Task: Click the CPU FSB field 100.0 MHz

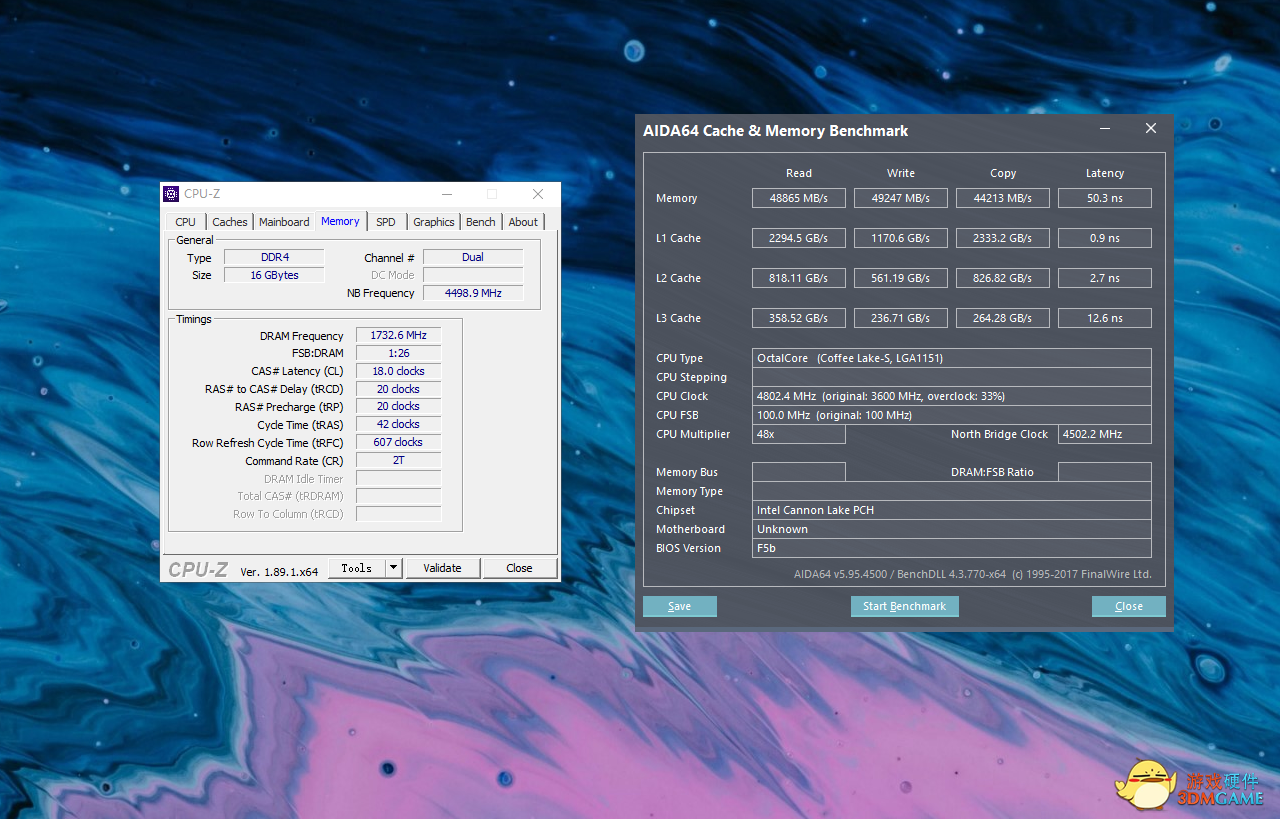Action: (x=952, y=415)
